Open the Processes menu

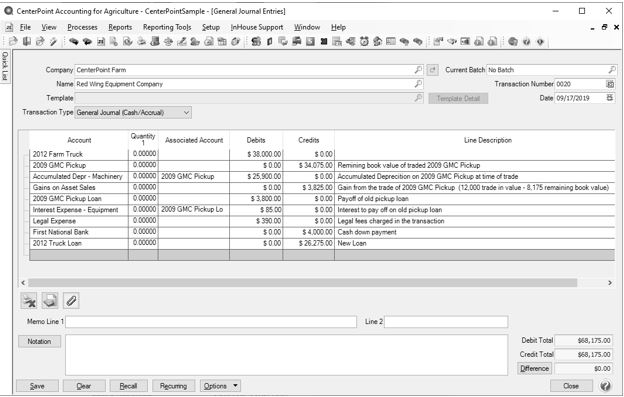click(82, 27)
